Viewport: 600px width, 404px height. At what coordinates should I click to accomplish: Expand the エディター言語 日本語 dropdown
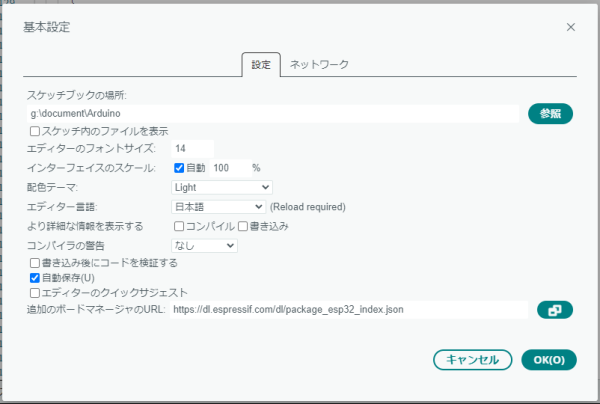point(217,207)
